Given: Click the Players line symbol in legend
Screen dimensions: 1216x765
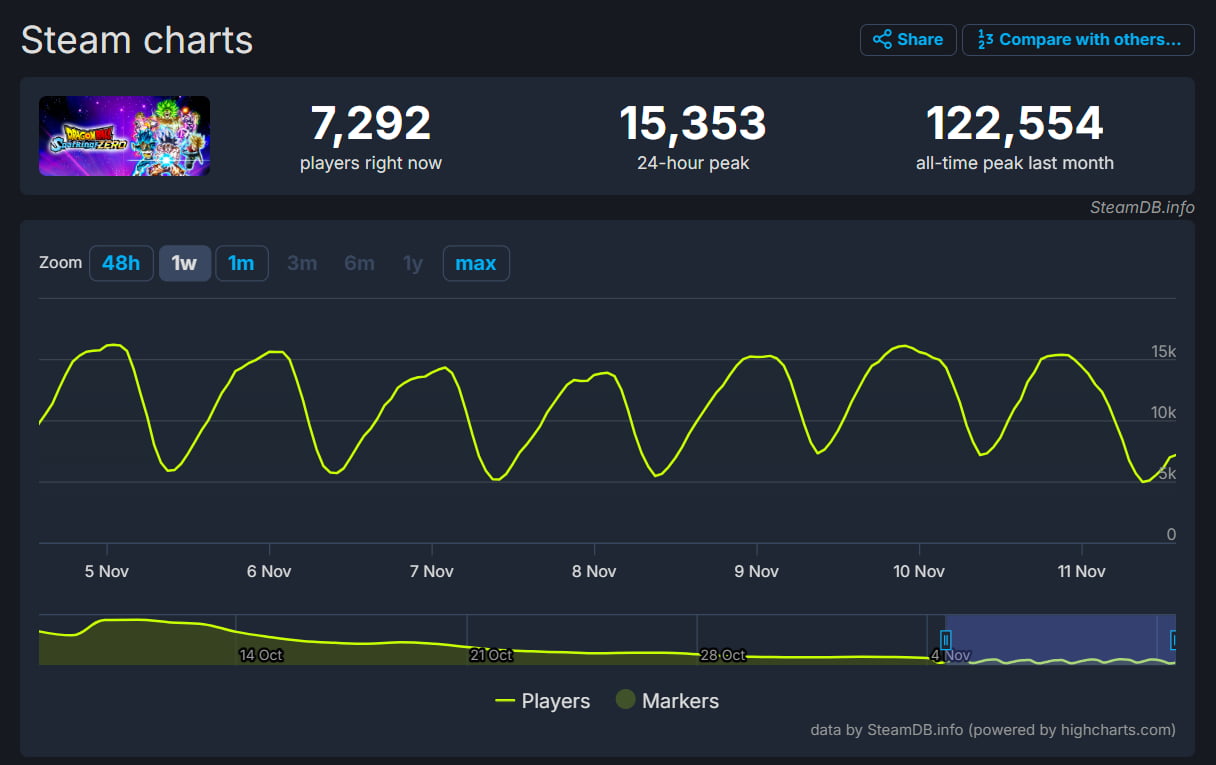Looking at the screenshot, I should click(x=505, y=701).
